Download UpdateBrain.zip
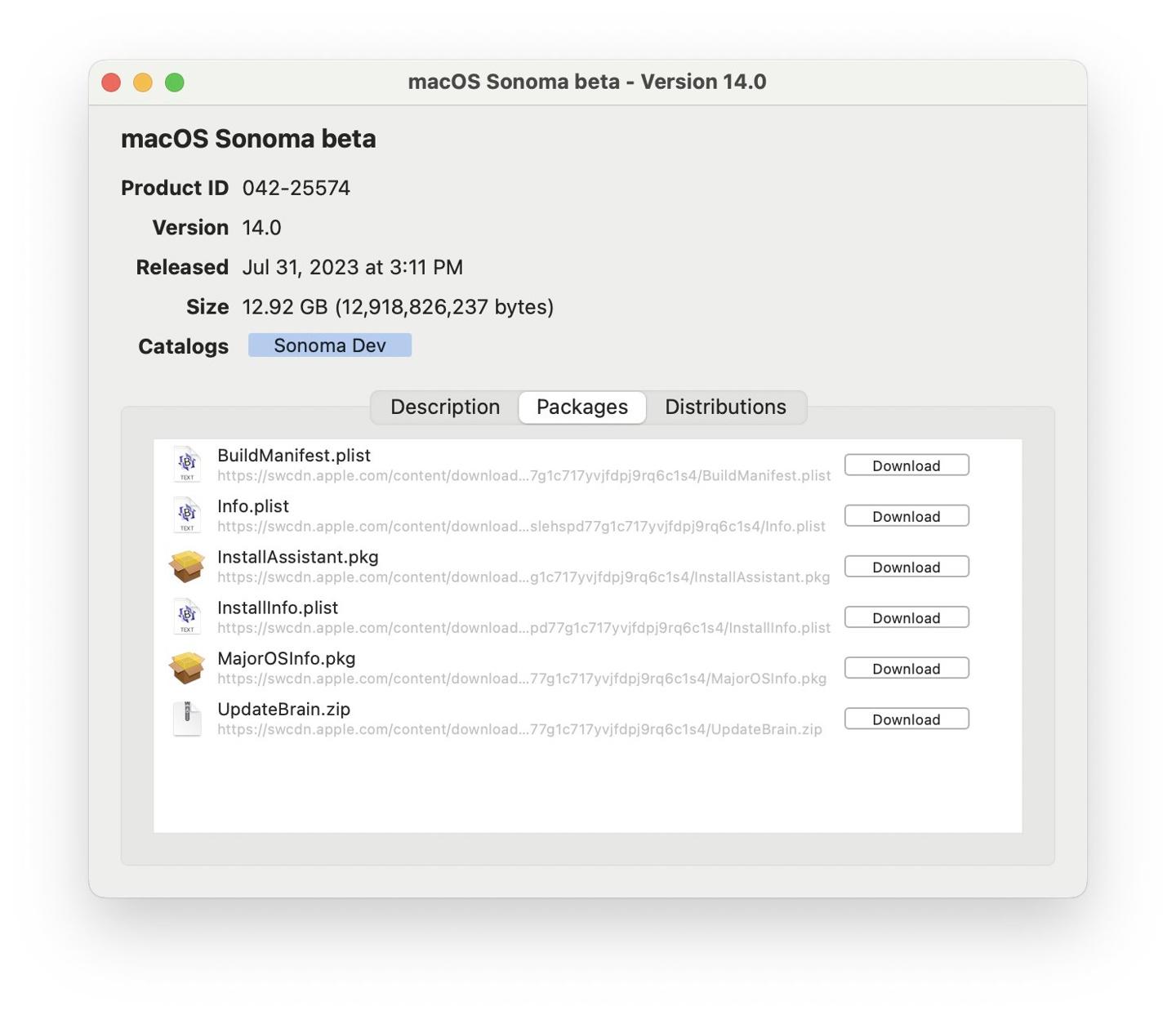 coord(906,719)
